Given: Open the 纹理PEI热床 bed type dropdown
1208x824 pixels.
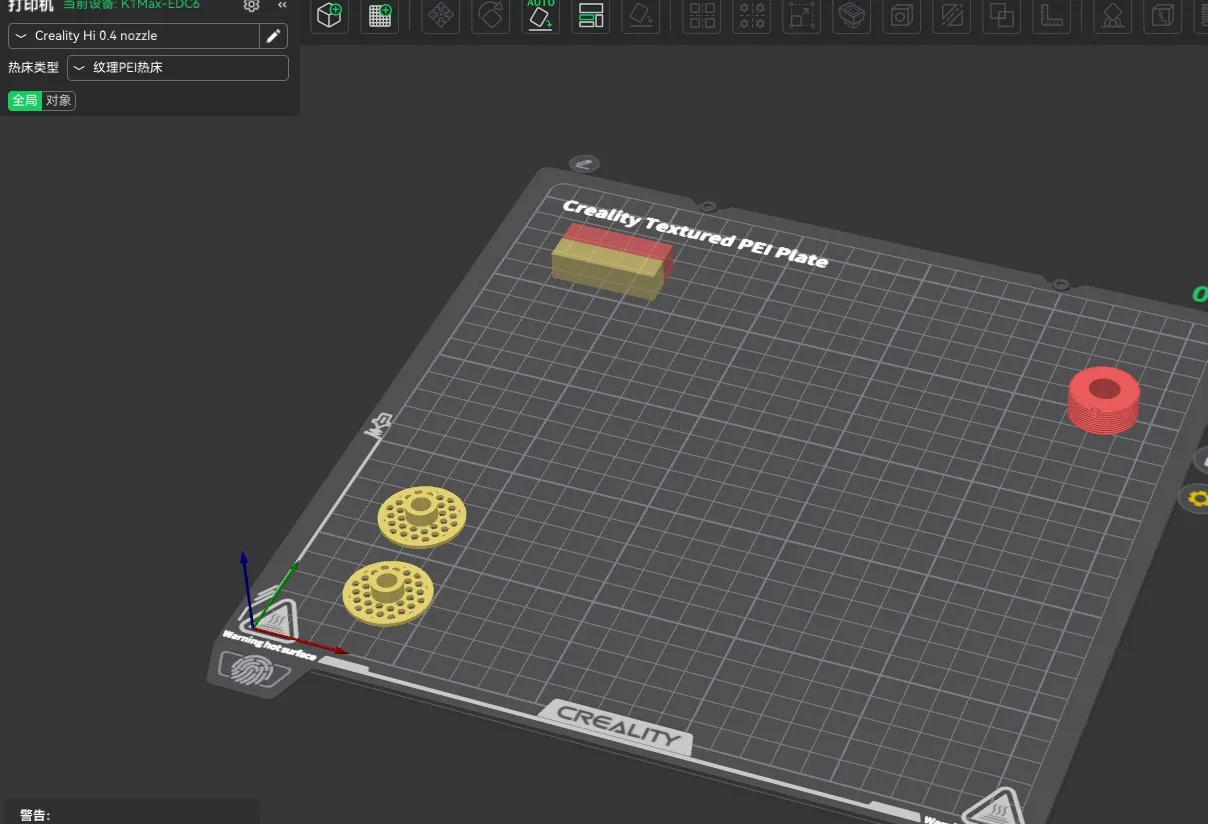Looking at the screenshot, I should pyautogui.click(x=178, y=68).
